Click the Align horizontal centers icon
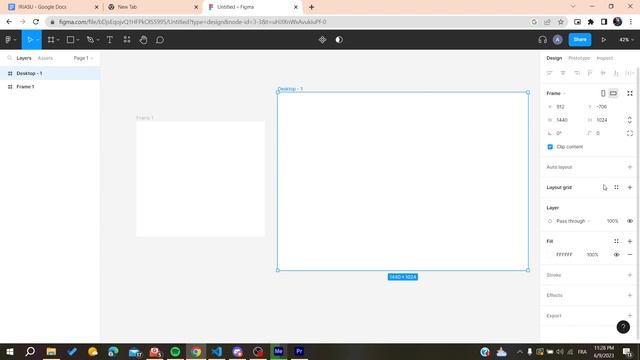640x360 pixels. pos(563,73)
